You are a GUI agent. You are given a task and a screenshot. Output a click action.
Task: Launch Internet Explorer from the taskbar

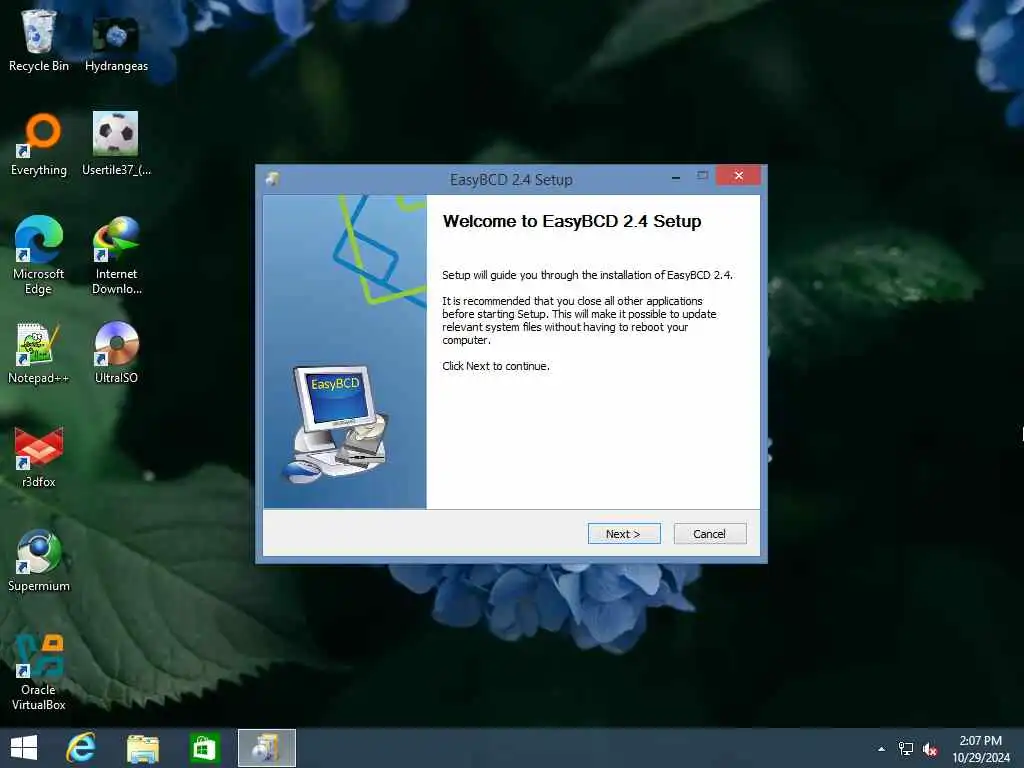tap(81, 748)
